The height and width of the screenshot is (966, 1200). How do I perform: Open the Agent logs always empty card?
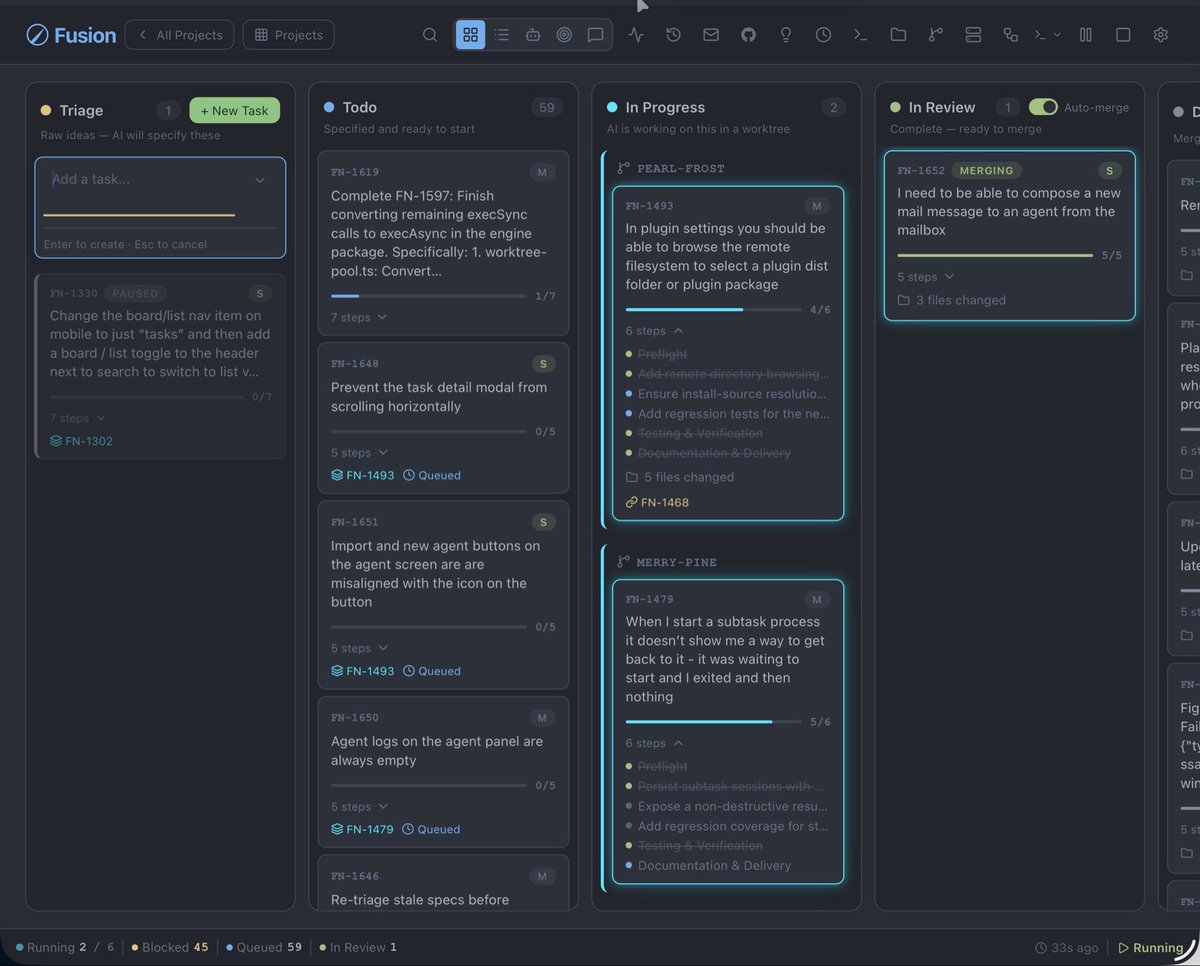point(443,771)
